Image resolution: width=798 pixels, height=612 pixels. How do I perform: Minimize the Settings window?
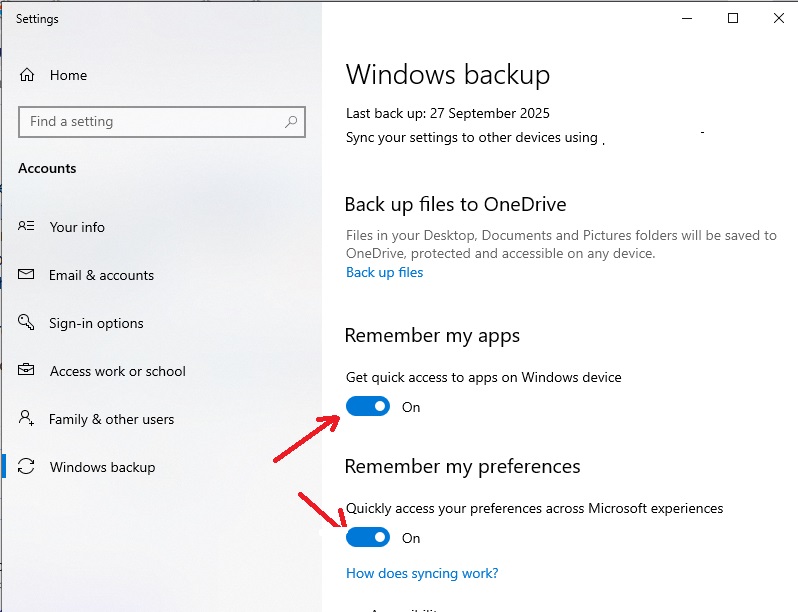pos(687,18)
